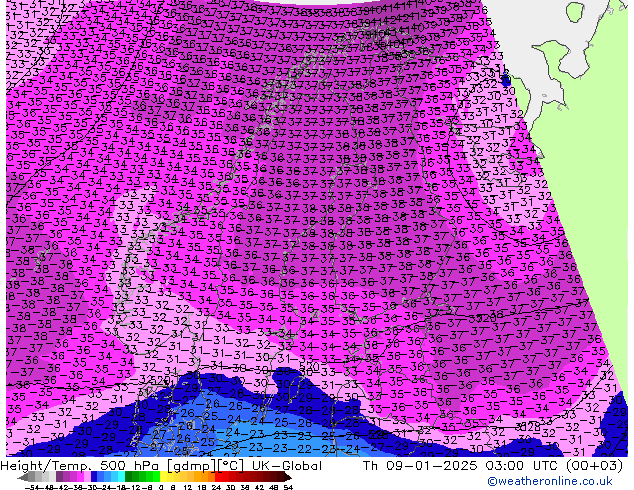Select the '(00+03)' run offset text

tap(594, 466)
